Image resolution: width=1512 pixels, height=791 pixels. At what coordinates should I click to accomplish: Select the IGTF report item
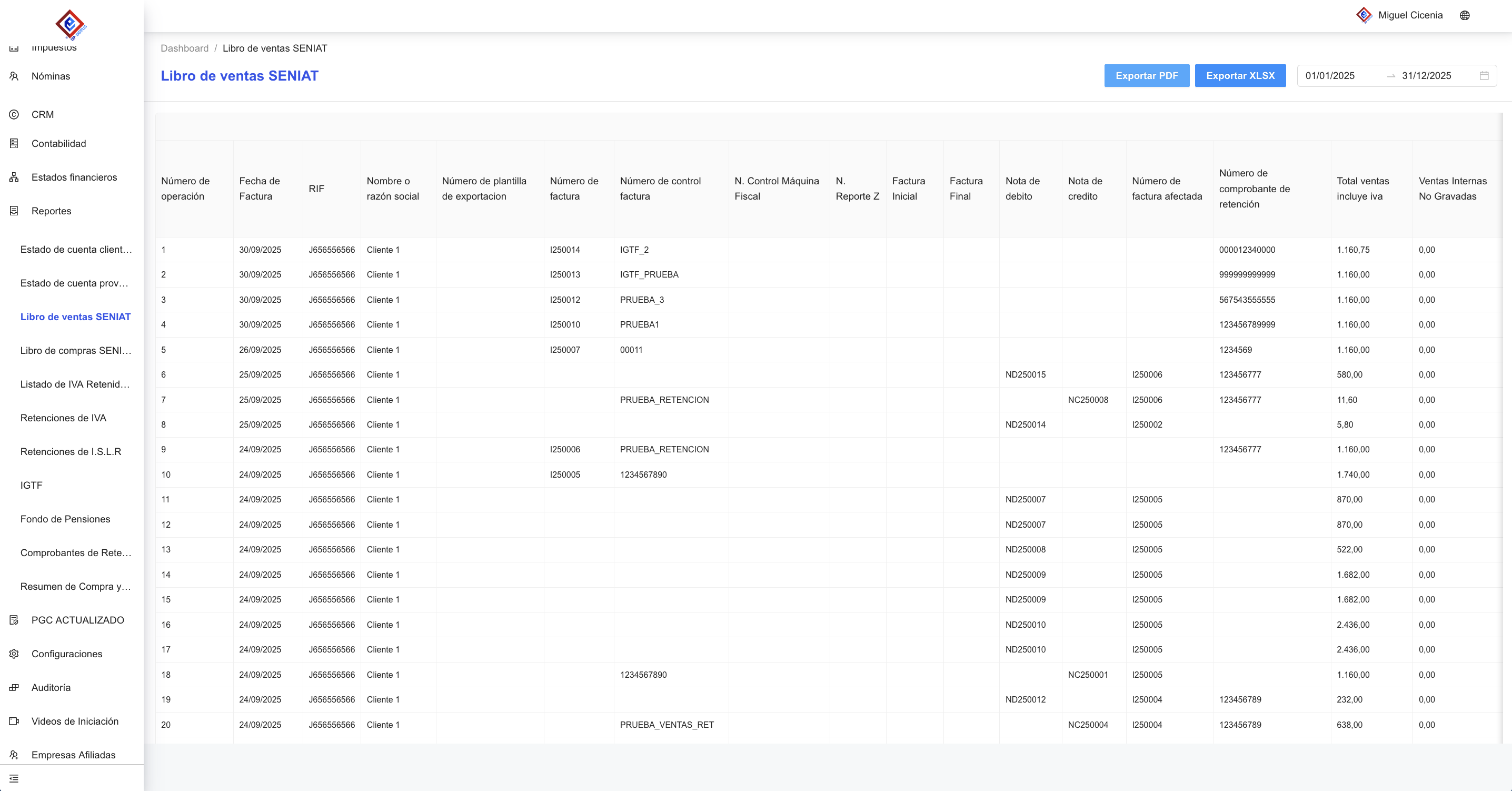click(x=32, y=485)
